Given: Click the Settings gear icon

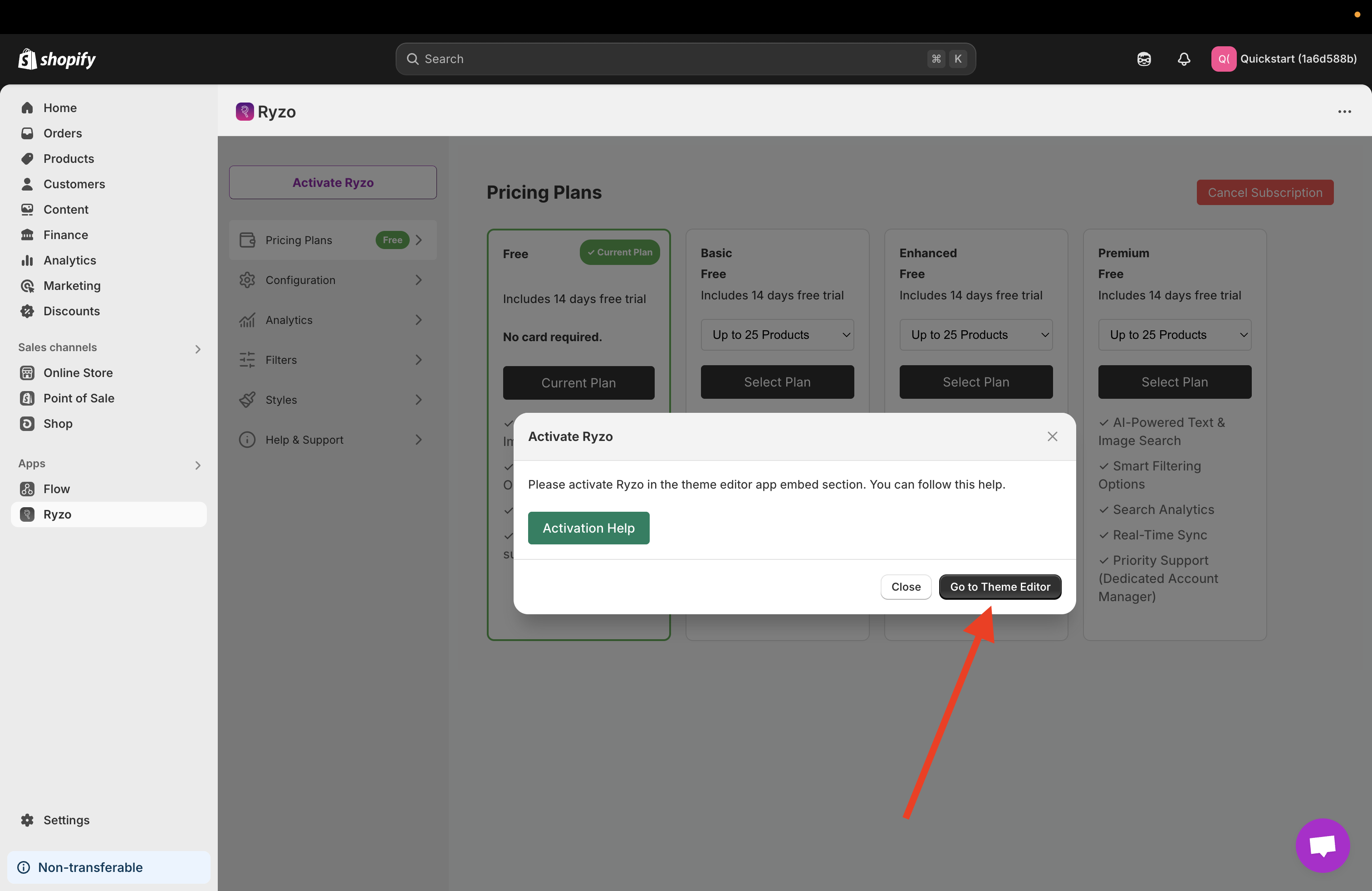Looking at the screenshot, I should coord(27,819).
